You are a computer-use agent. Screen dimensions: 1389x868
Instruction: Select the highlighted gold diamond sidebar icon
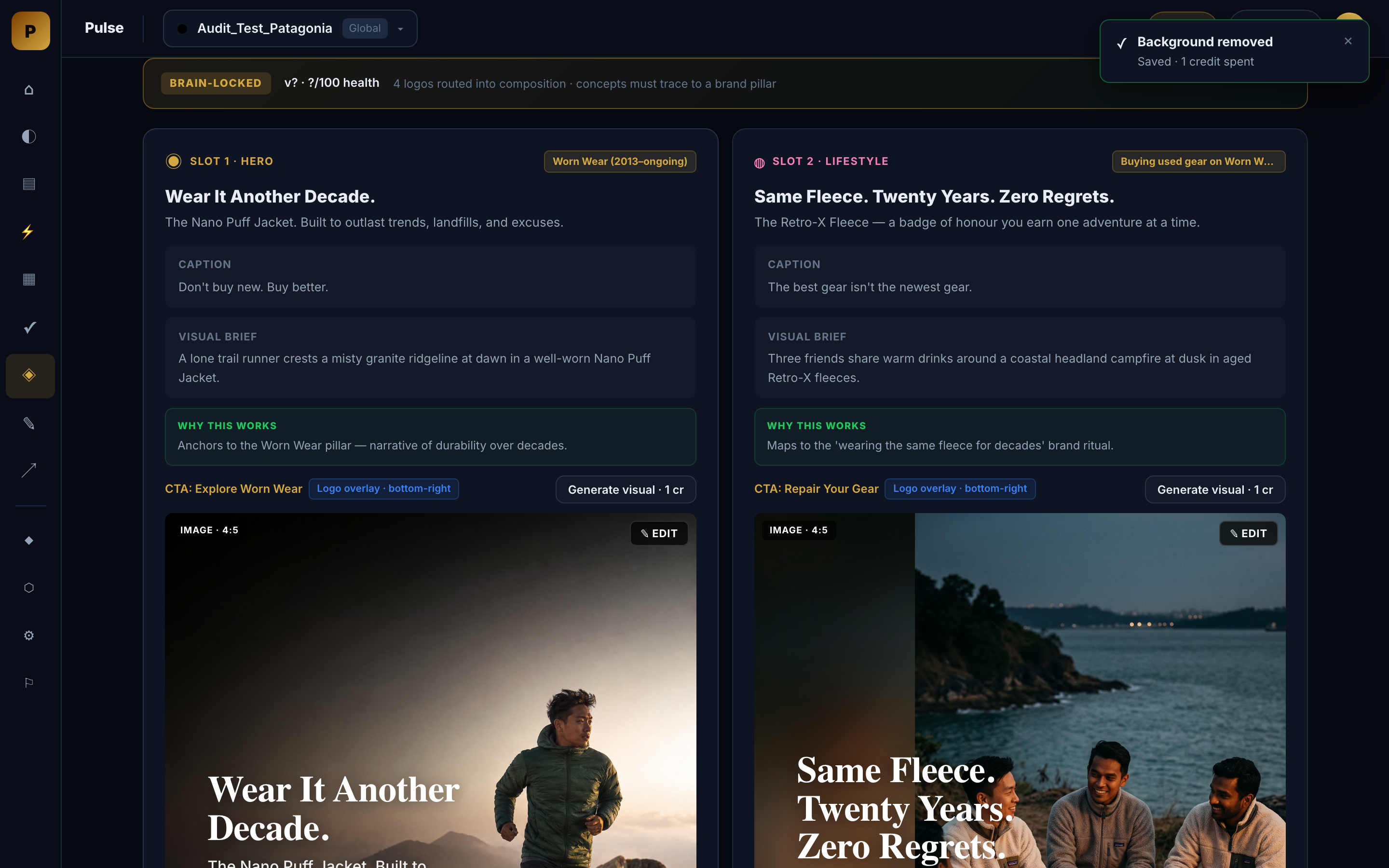coord(30,376)
